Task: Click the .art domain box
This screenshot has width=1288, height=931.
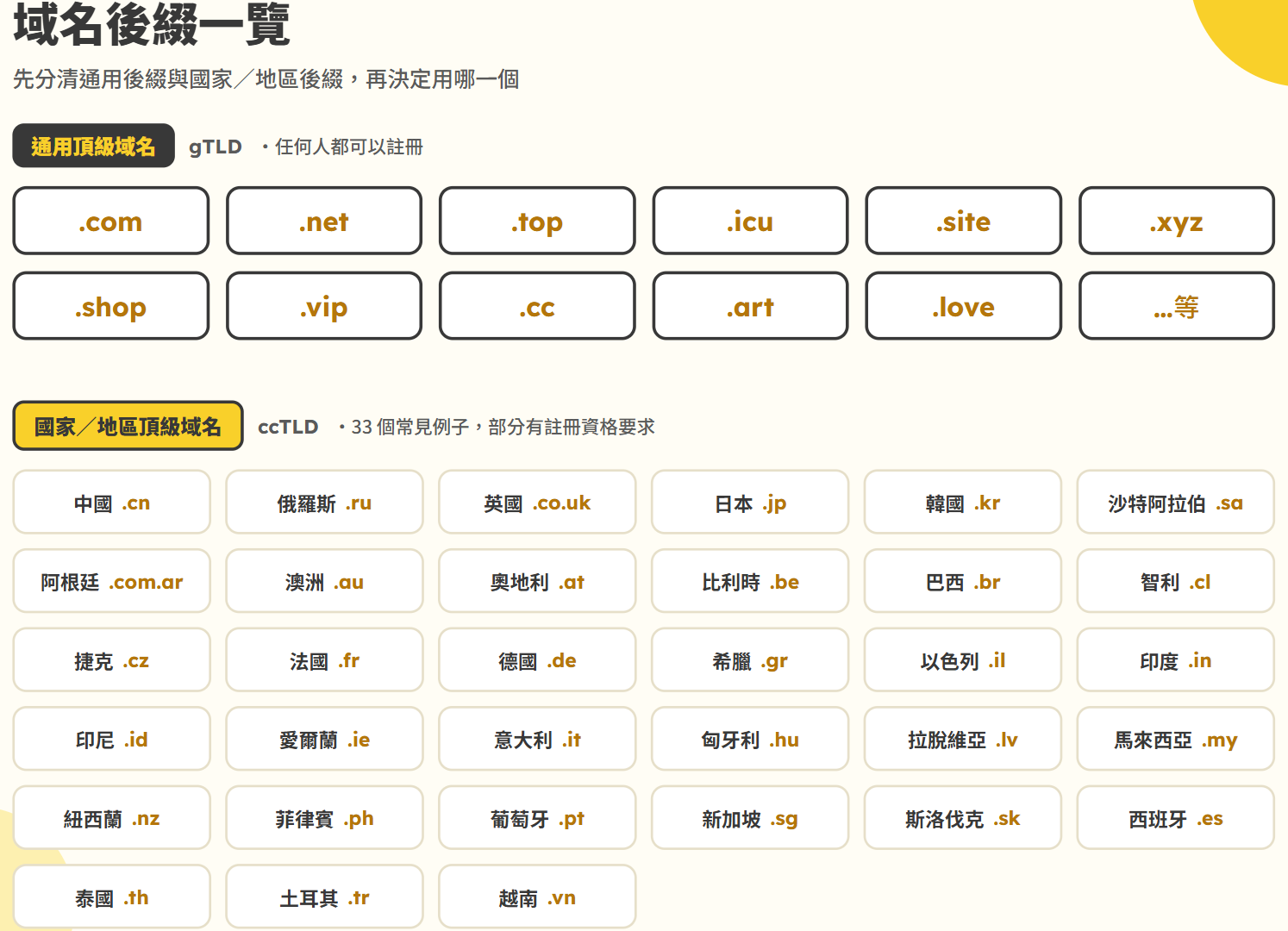Action: [750, 306]
